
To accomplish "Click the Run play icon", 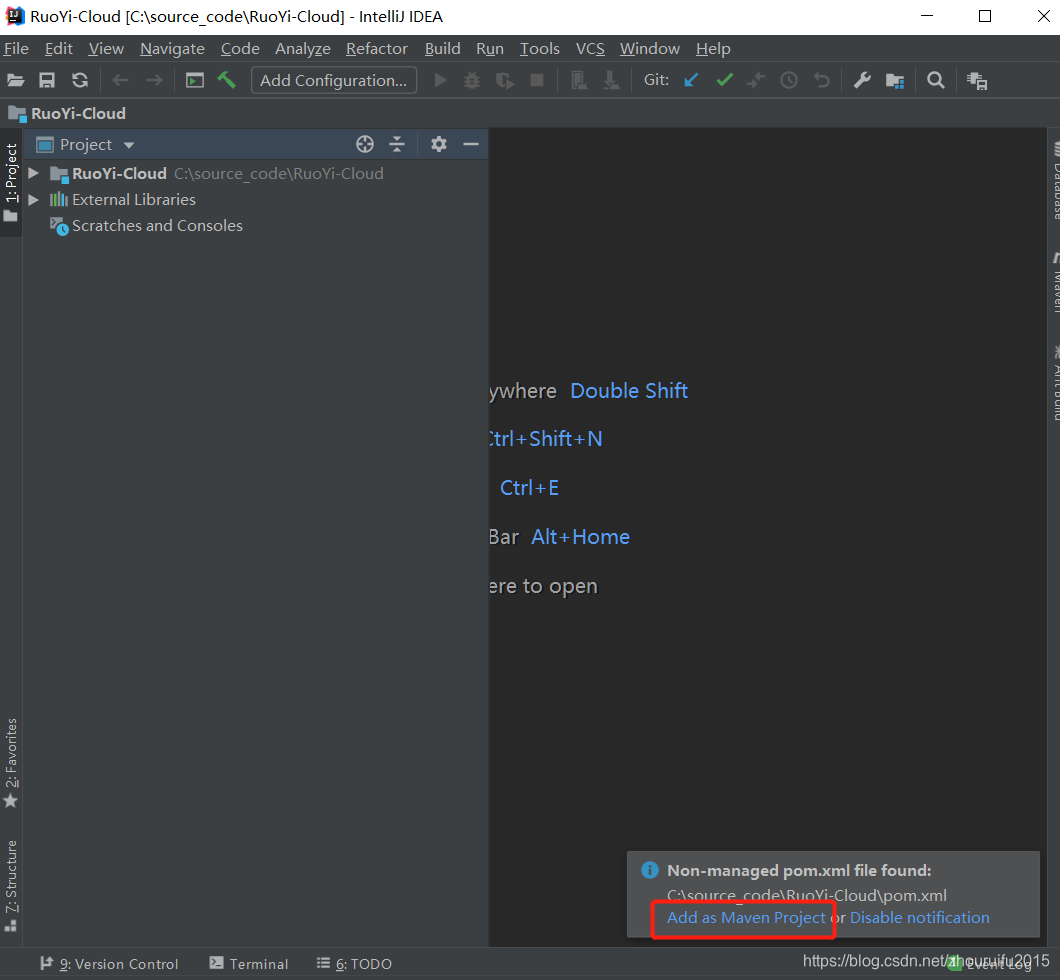I will click(x=440, y=80).
